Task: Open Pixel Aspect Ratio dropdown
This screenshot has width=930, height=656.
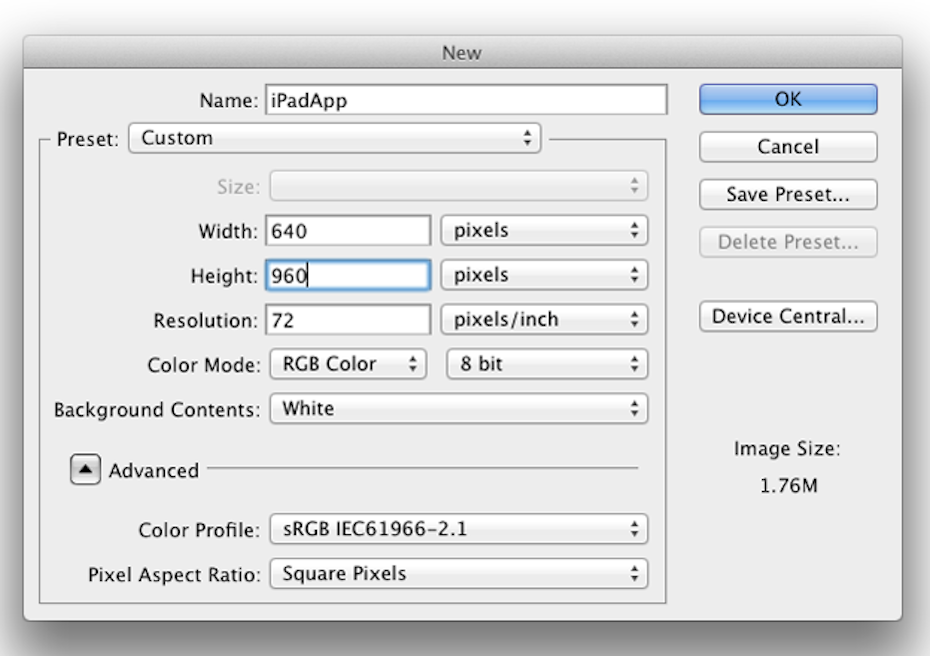Action: [458, 574]
